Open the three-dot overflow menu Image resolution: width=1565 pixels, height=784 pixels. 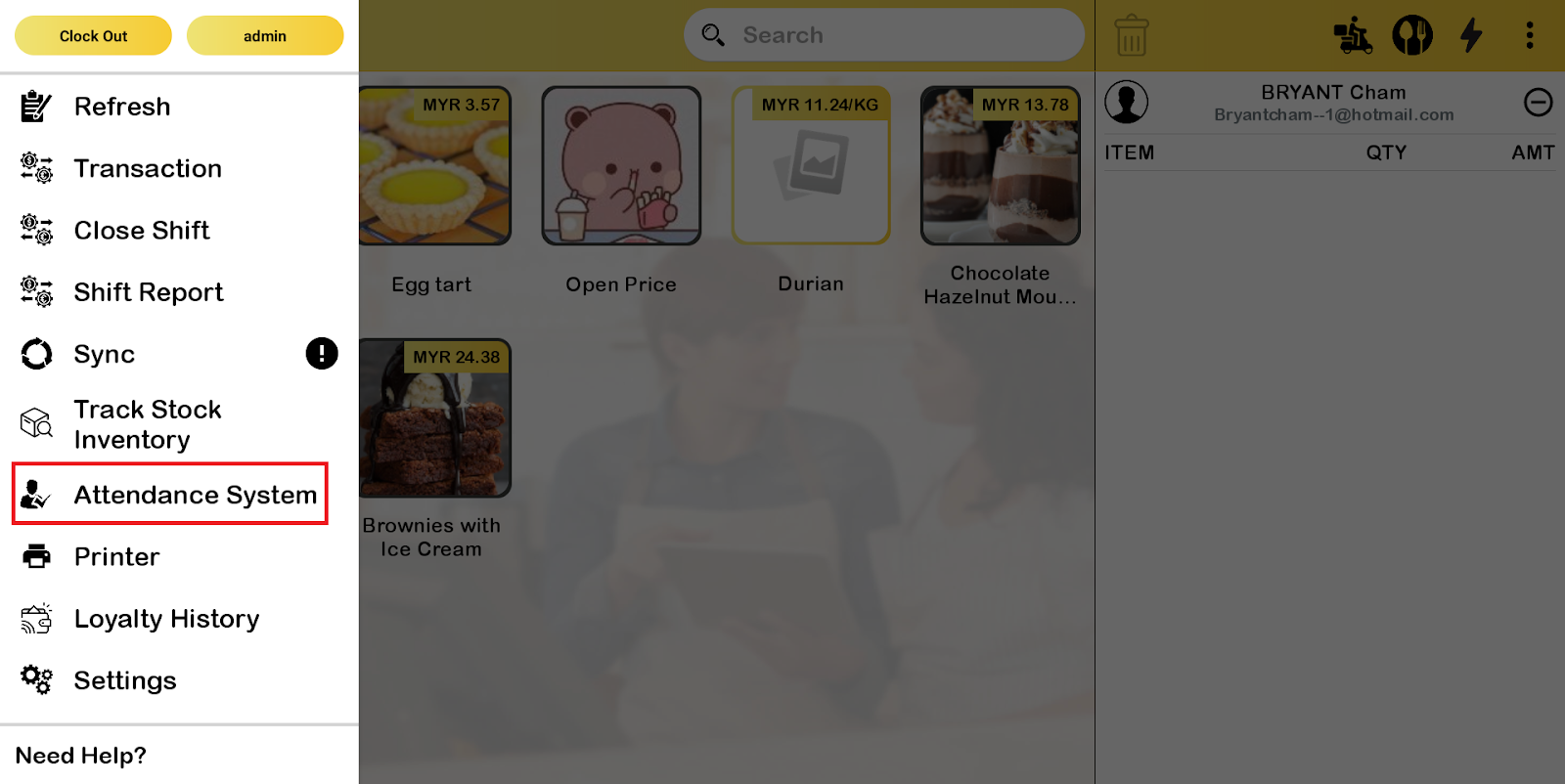tap(1530, 36)
